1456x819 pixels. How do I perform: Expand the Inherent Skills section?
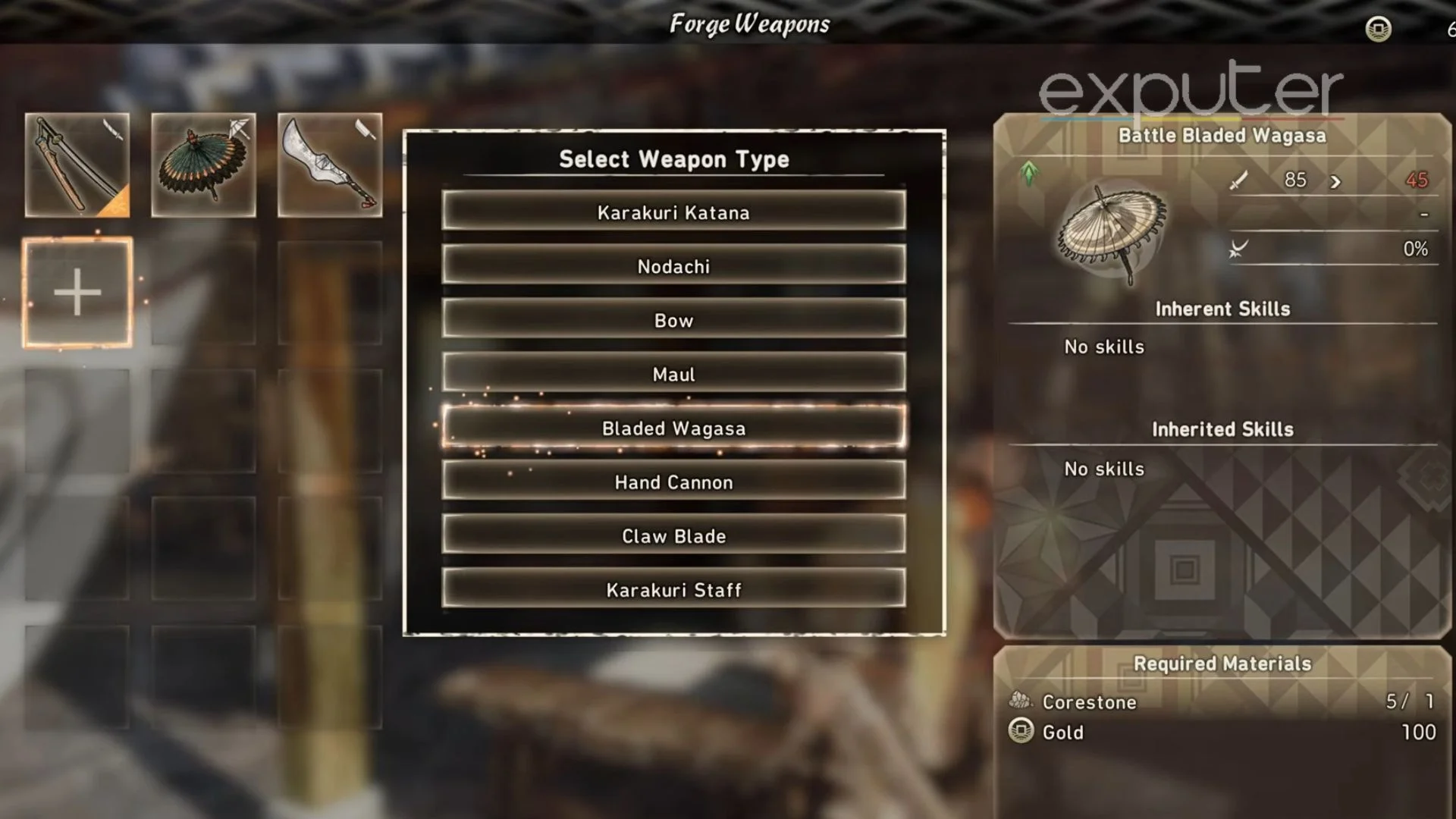tap(1222, 309)
